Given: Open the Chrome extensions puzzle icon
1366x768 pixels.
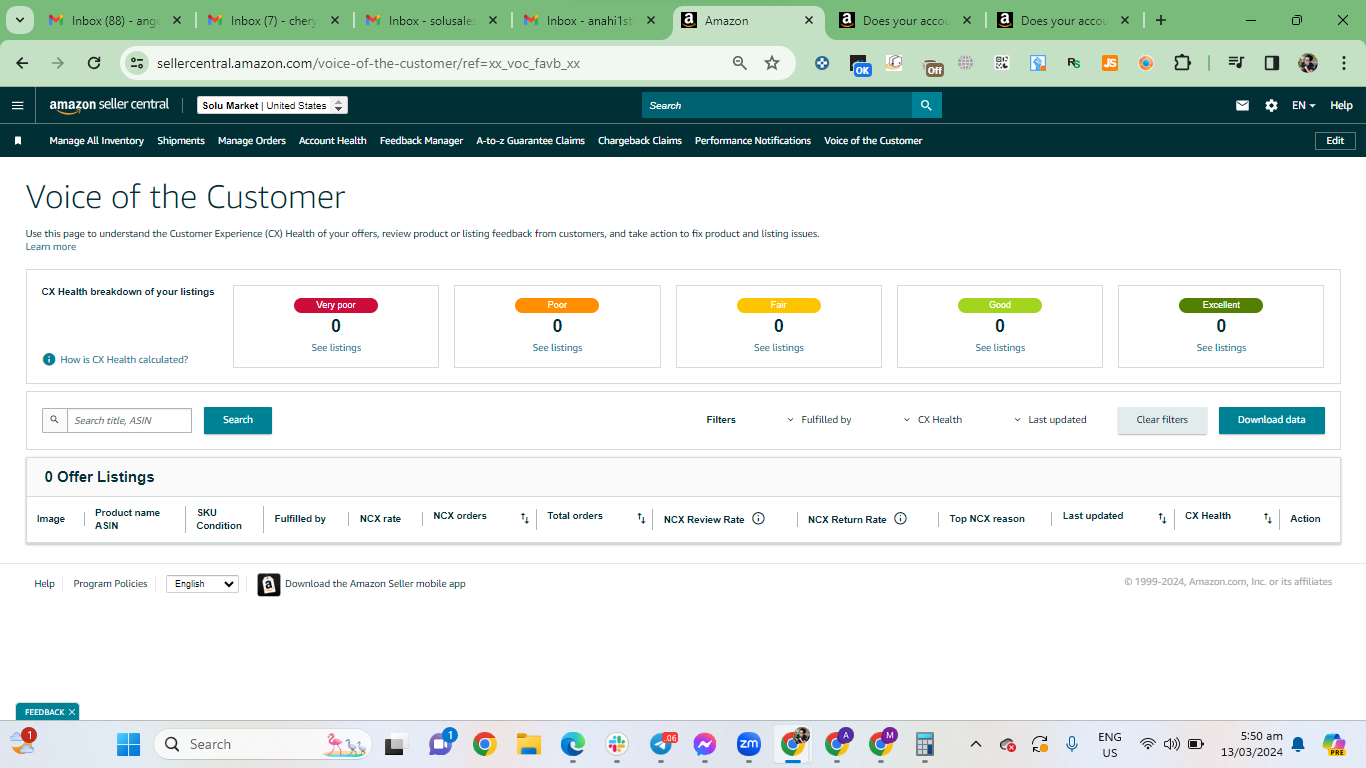Looking at the screenshot, I should (x=1182, y=63).
